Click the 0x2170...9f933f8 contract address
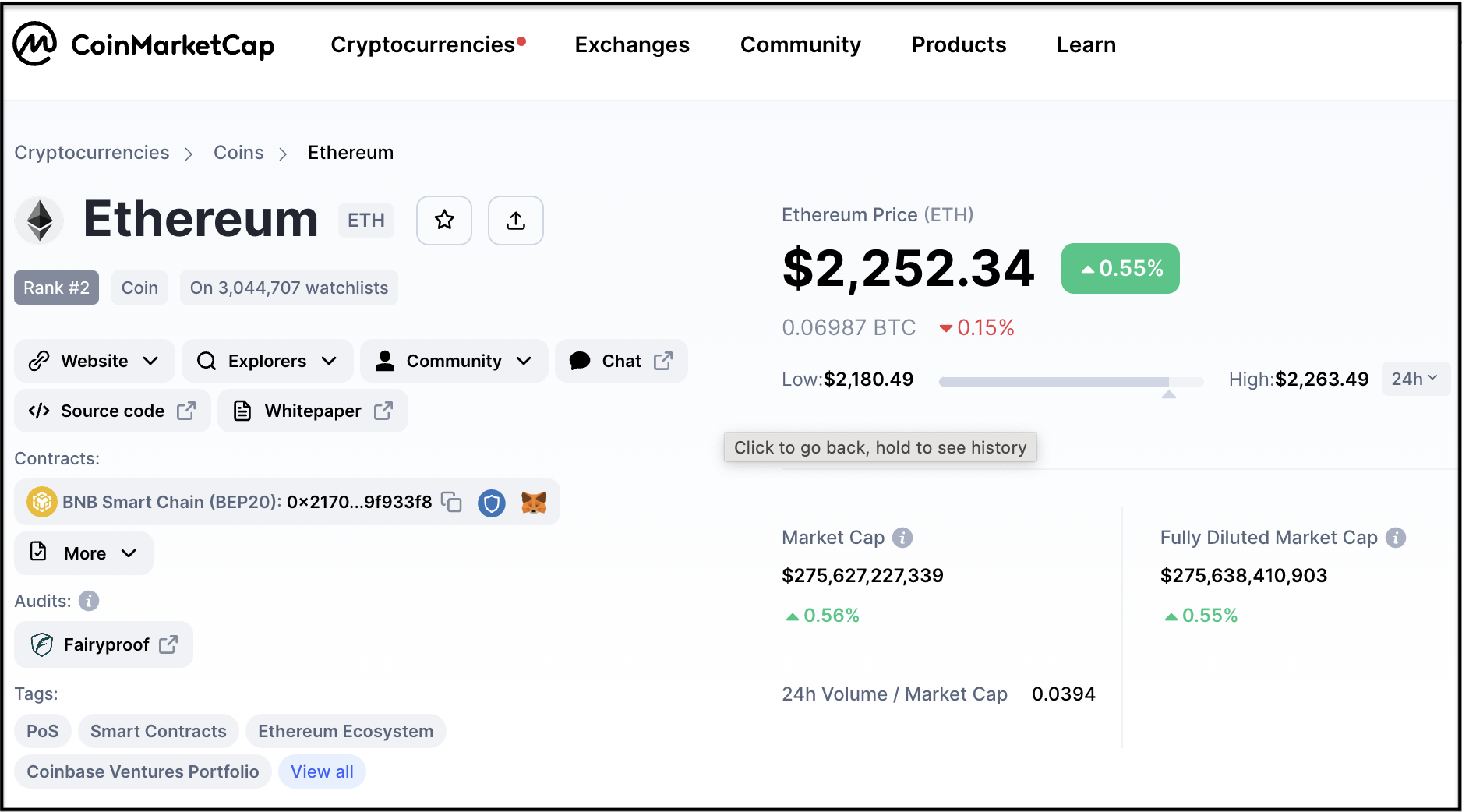Image resolution: width=1462 pixels, height=812 pixels. [x=359, y=502]
